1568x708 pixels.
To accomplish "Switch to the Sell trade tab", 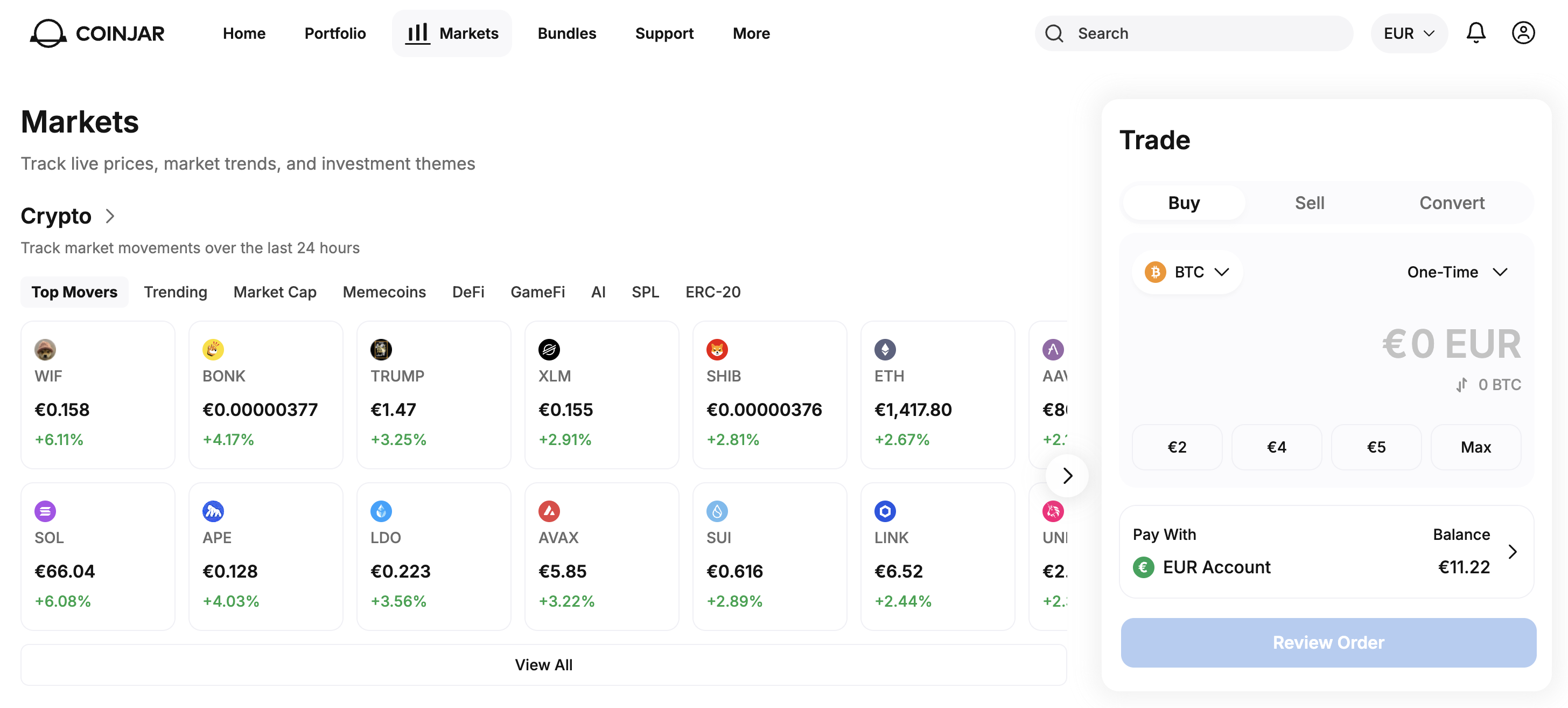I will [1310, 203].
